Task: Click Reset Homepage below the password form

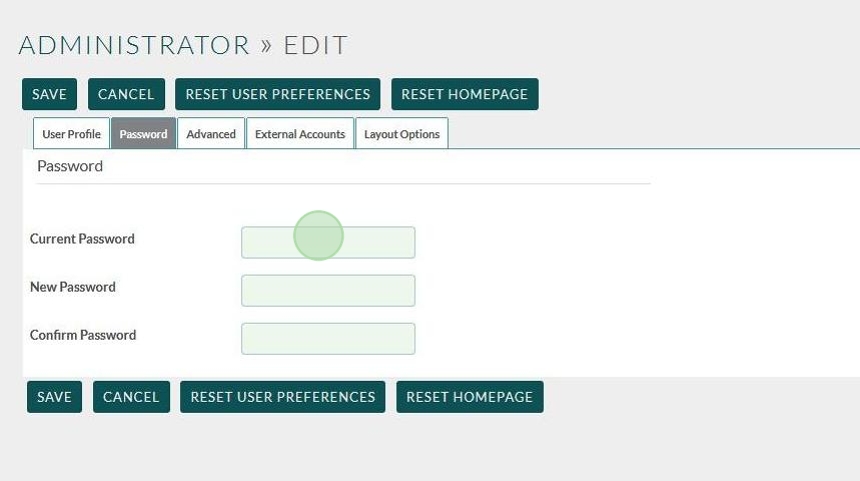Action: [x=469, y=397]
